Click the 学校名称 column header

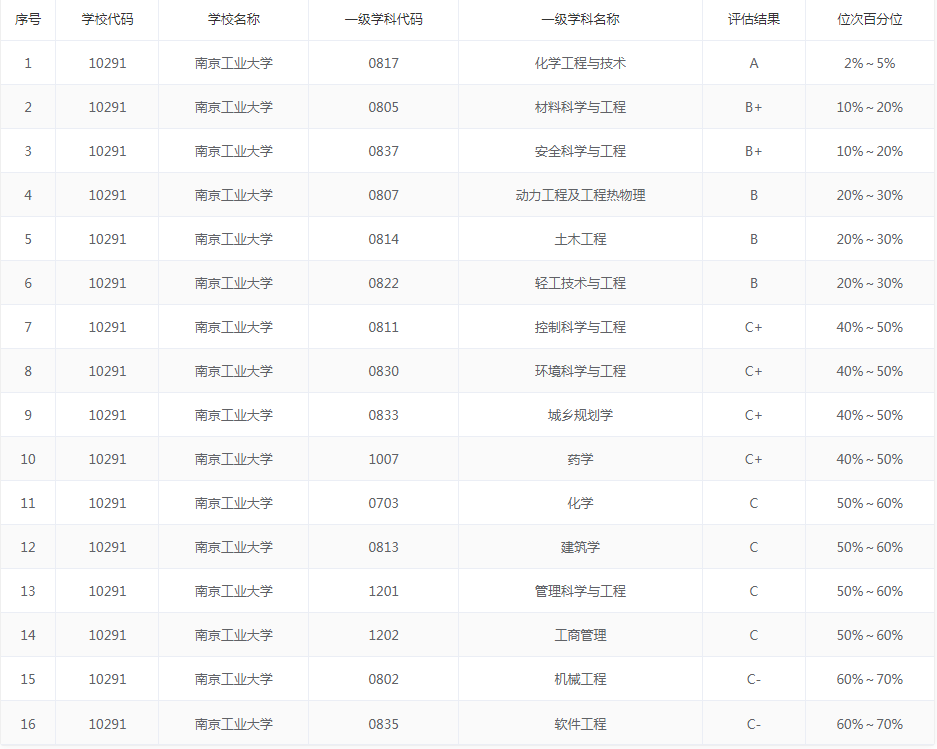point(234,19)
